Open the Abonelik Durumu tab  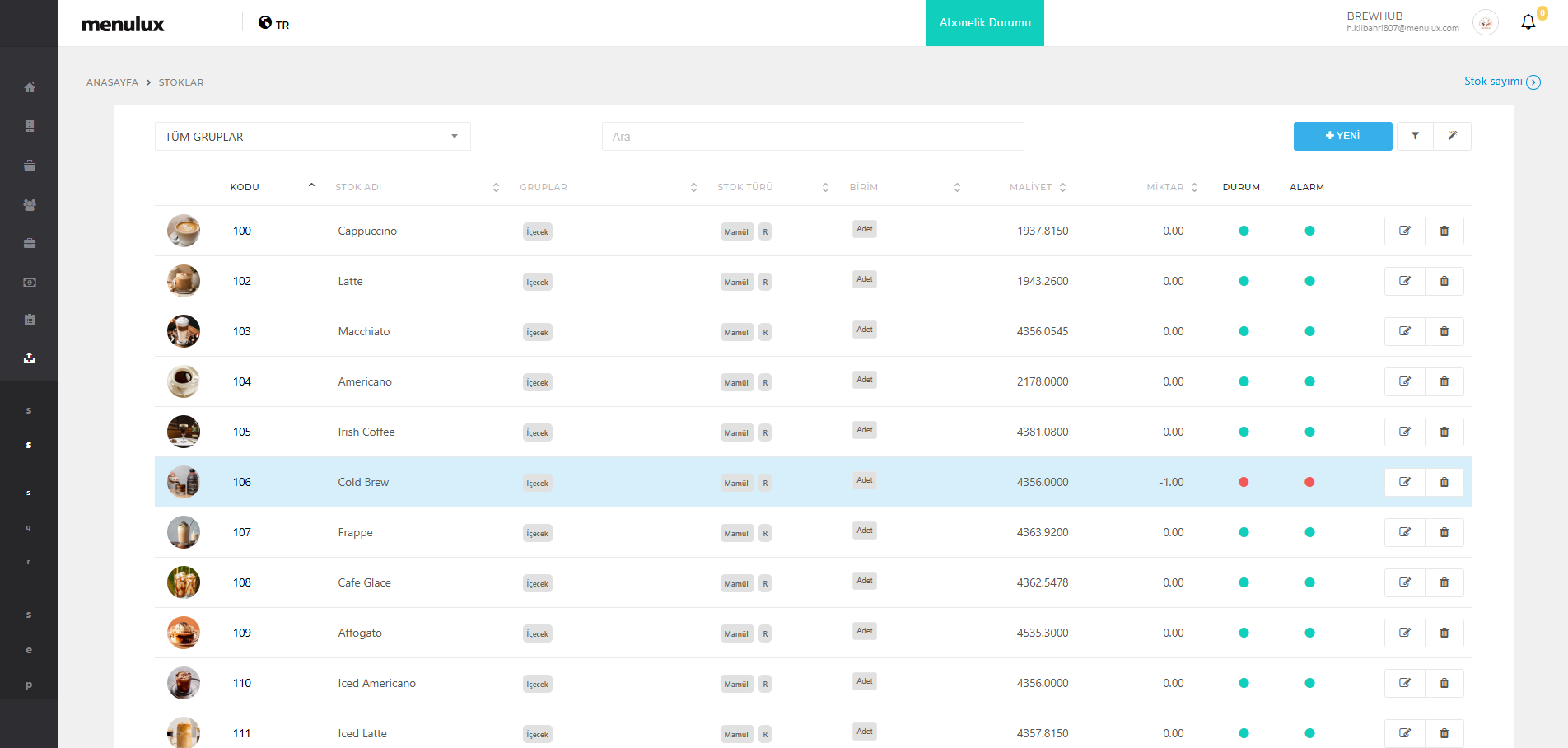pyautogui.click(x=985, y=23)
